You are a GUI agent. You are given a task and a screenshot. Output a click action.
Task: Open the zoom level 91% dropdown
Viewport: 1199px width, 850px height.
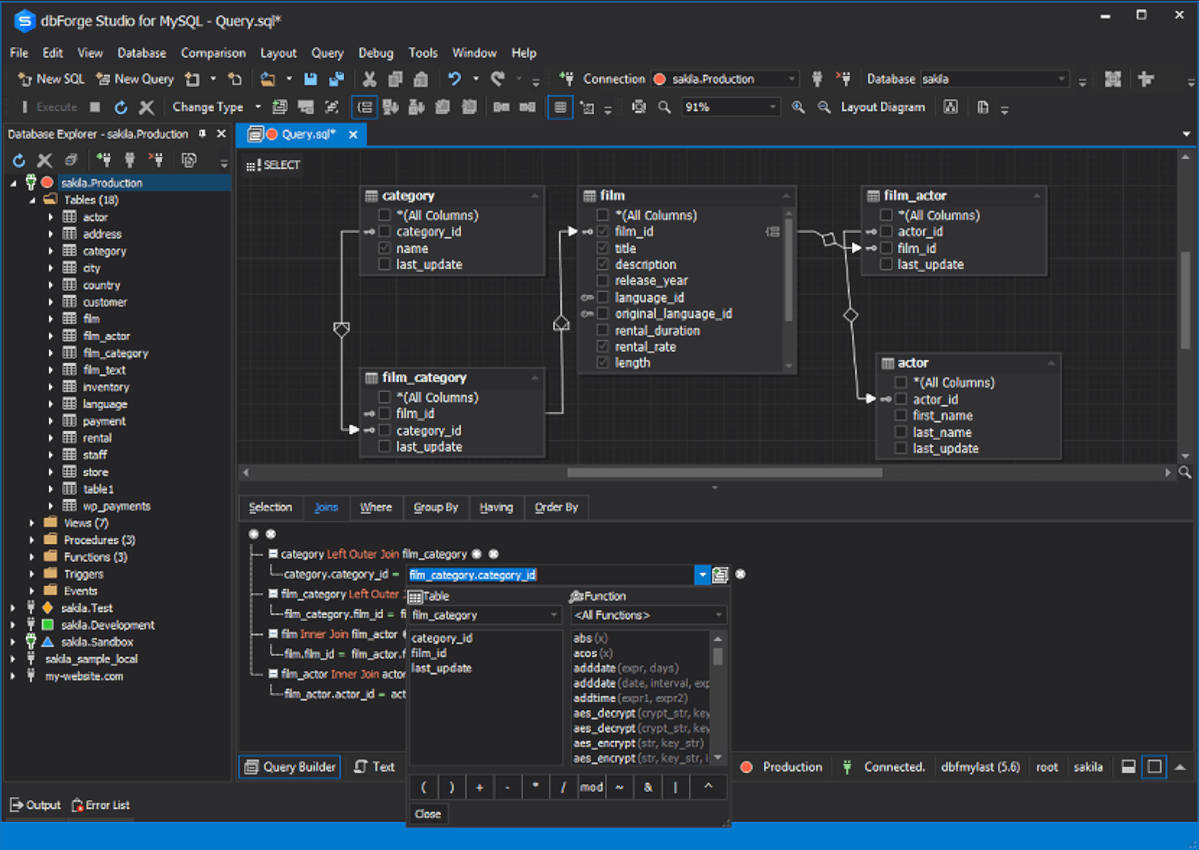click(x=772, y=107)
